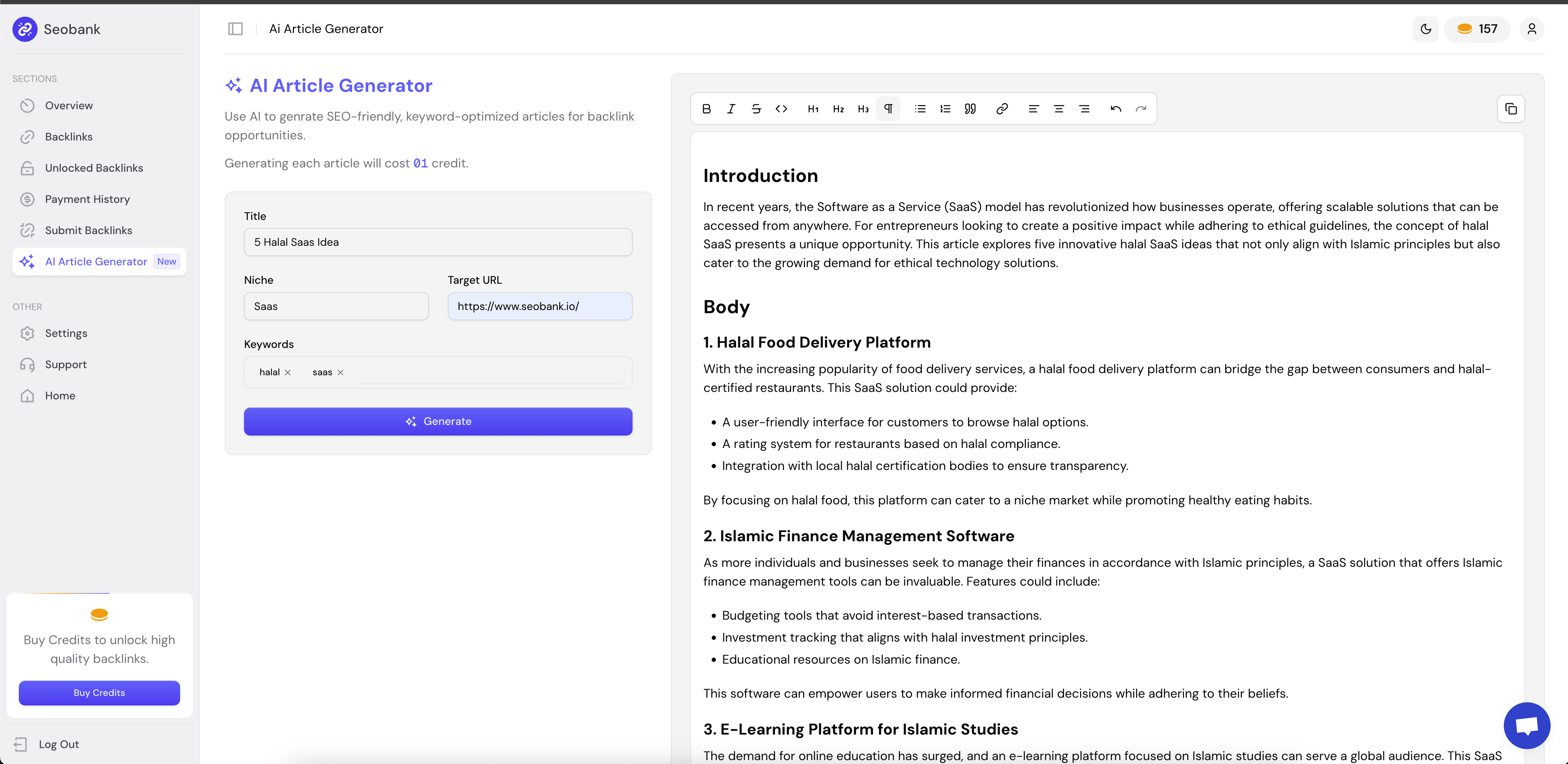
Task: Remove the halal keyword tag
Action: click(x=288, y=372)
